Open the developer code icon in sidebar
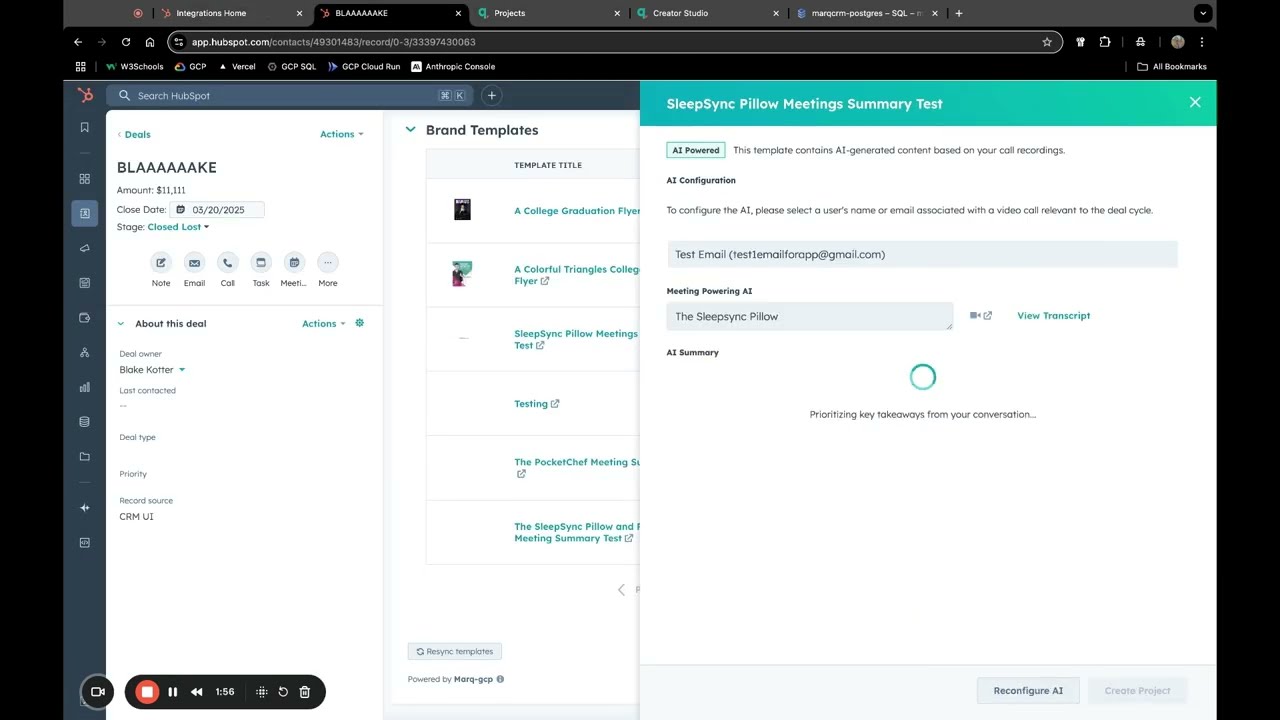Viewport: 1280px width, 720px height. [85, 543]
